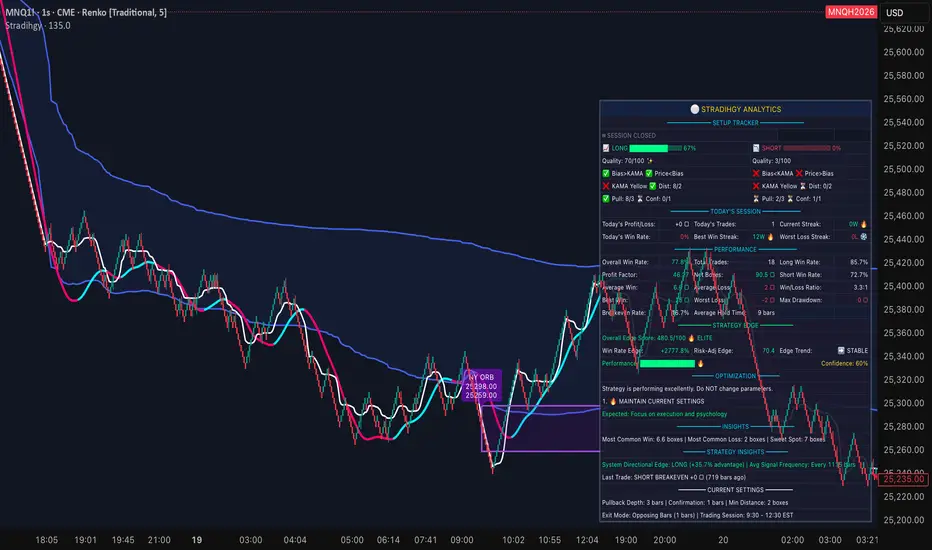Click the PERFORMANCE section header

735,250
